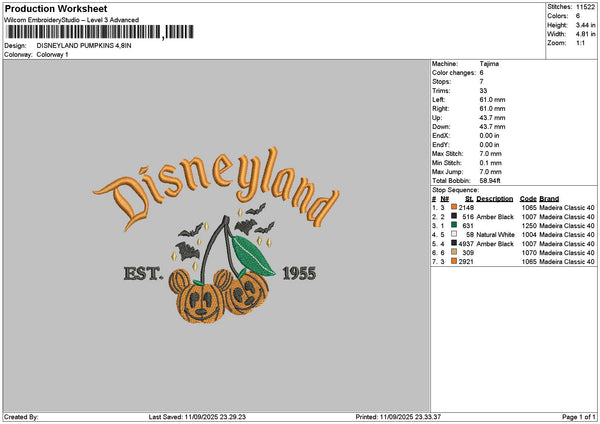
Task: Click stitch count 2921 in stop row 7
Action: pyautogui.click(x=466, y=262)
